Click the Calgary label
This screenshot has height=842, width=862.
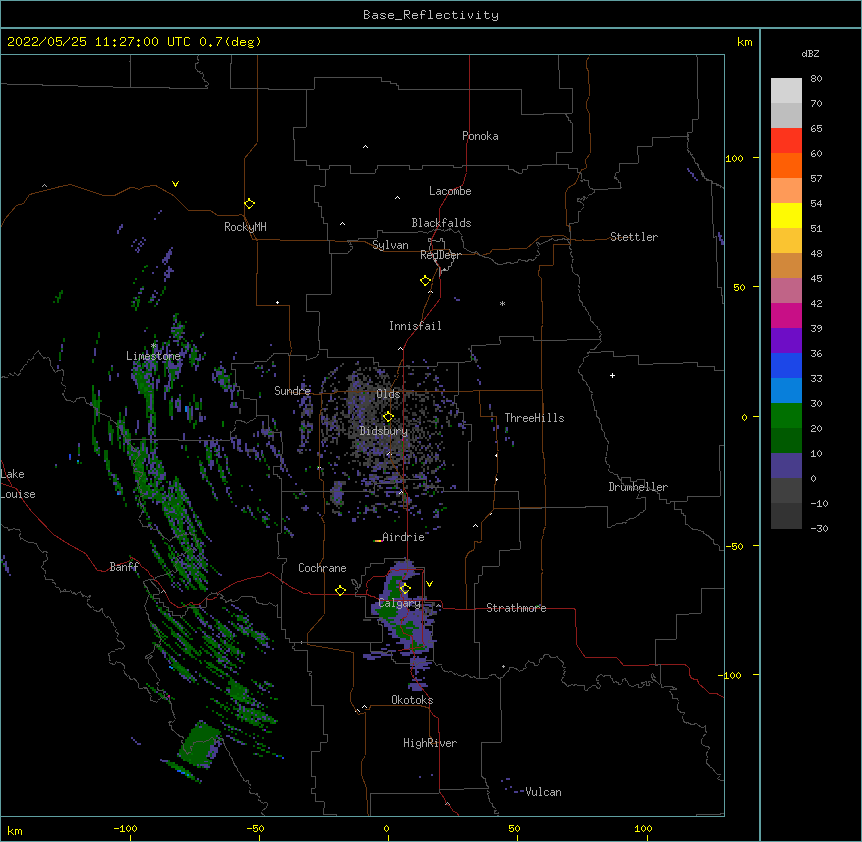click(399, 603)
